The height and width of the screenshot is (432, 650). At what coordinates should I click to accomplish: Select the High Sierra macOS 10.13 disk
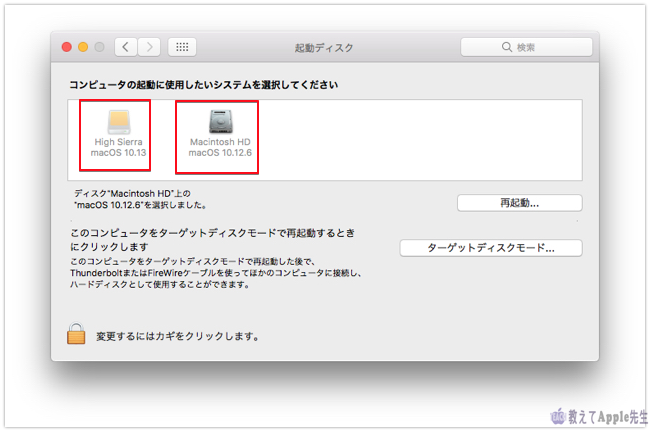pyautogui.click(x=119, y=134)
